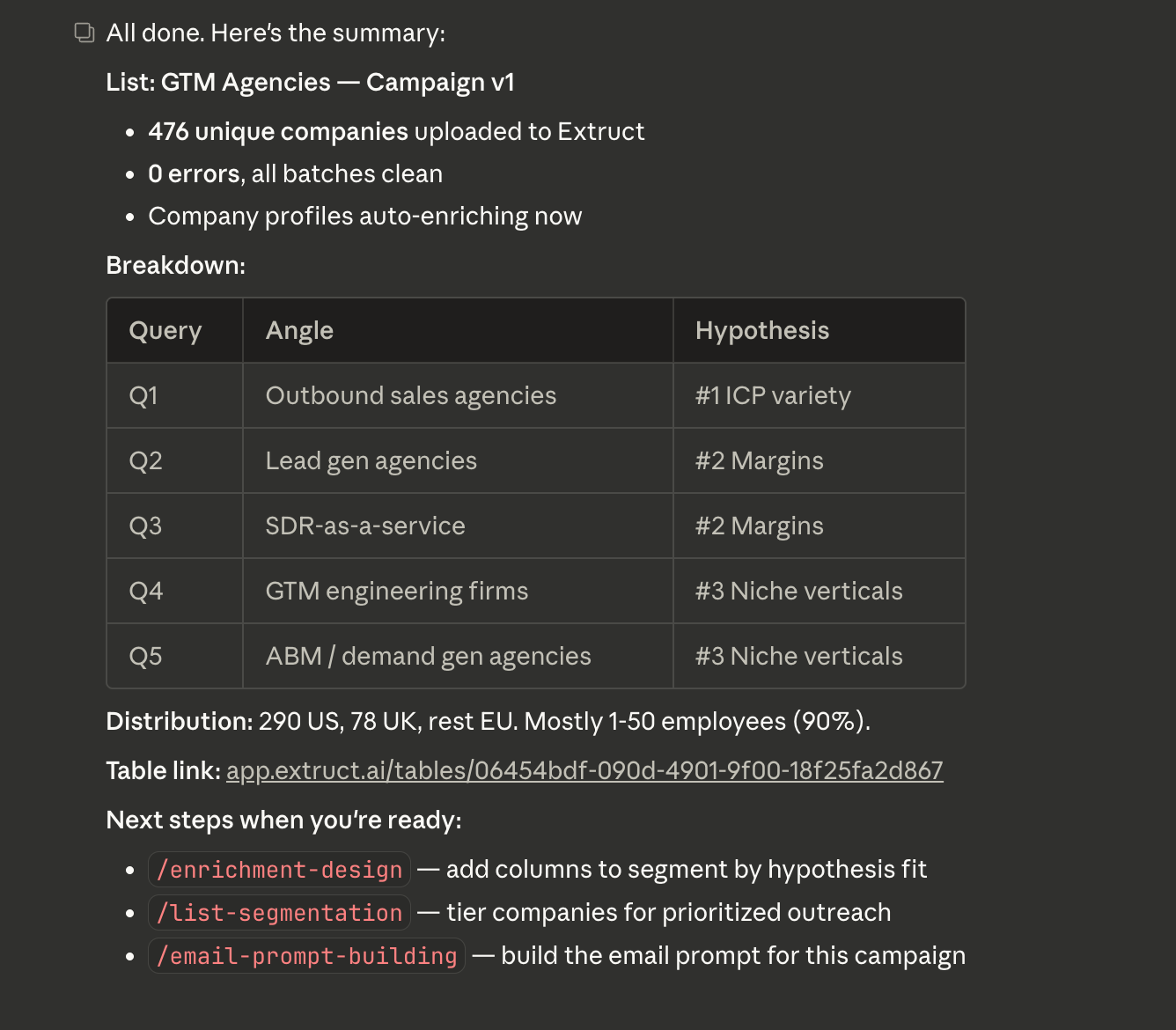Click the Hypothesis column header
The width and height of the screenshot is (1176, 1030).
click(x=761, y=331)
